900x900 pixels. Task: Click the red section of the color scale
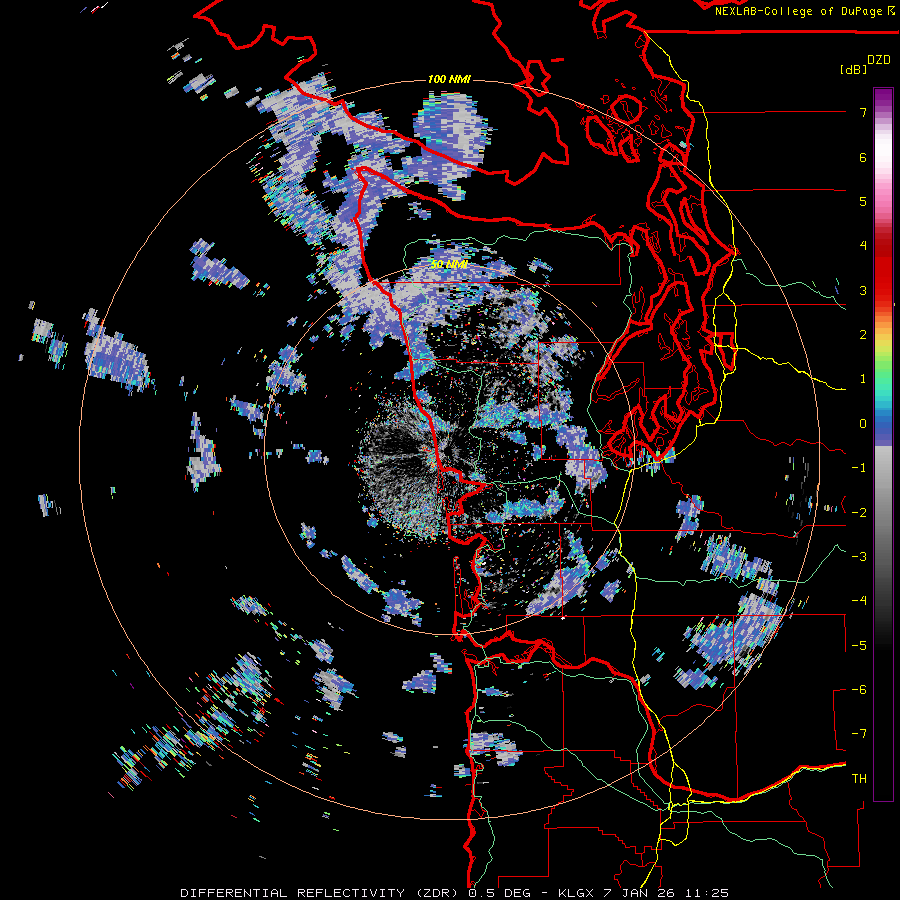(883, 270)
